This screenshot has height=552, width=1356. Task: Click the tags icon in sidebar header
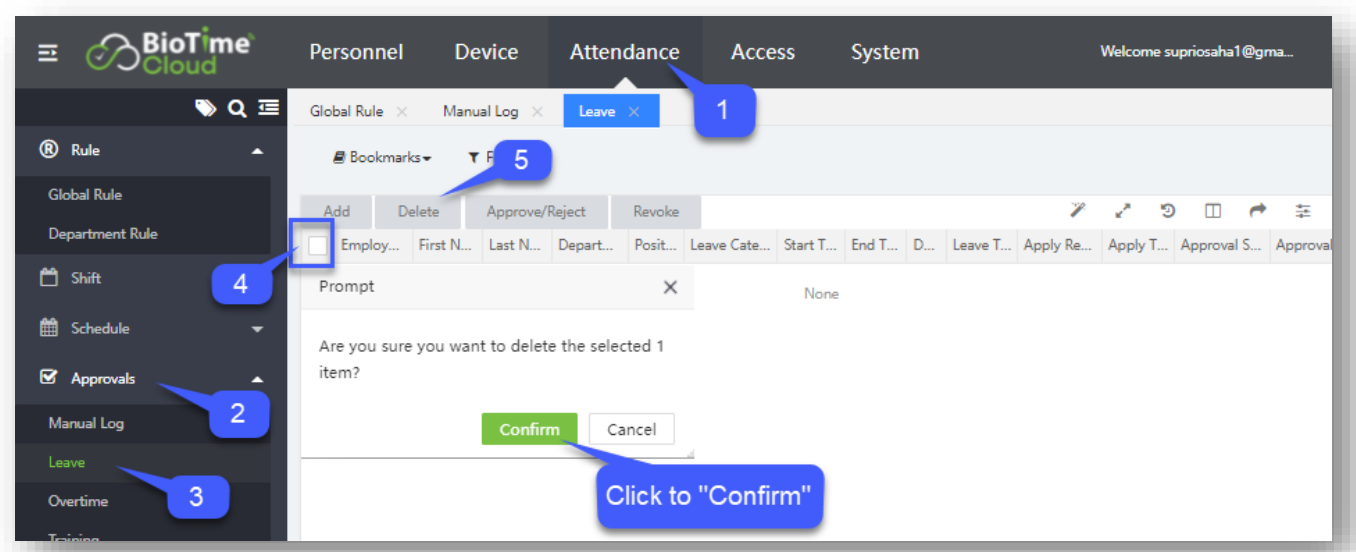click(x=205, y=108)
